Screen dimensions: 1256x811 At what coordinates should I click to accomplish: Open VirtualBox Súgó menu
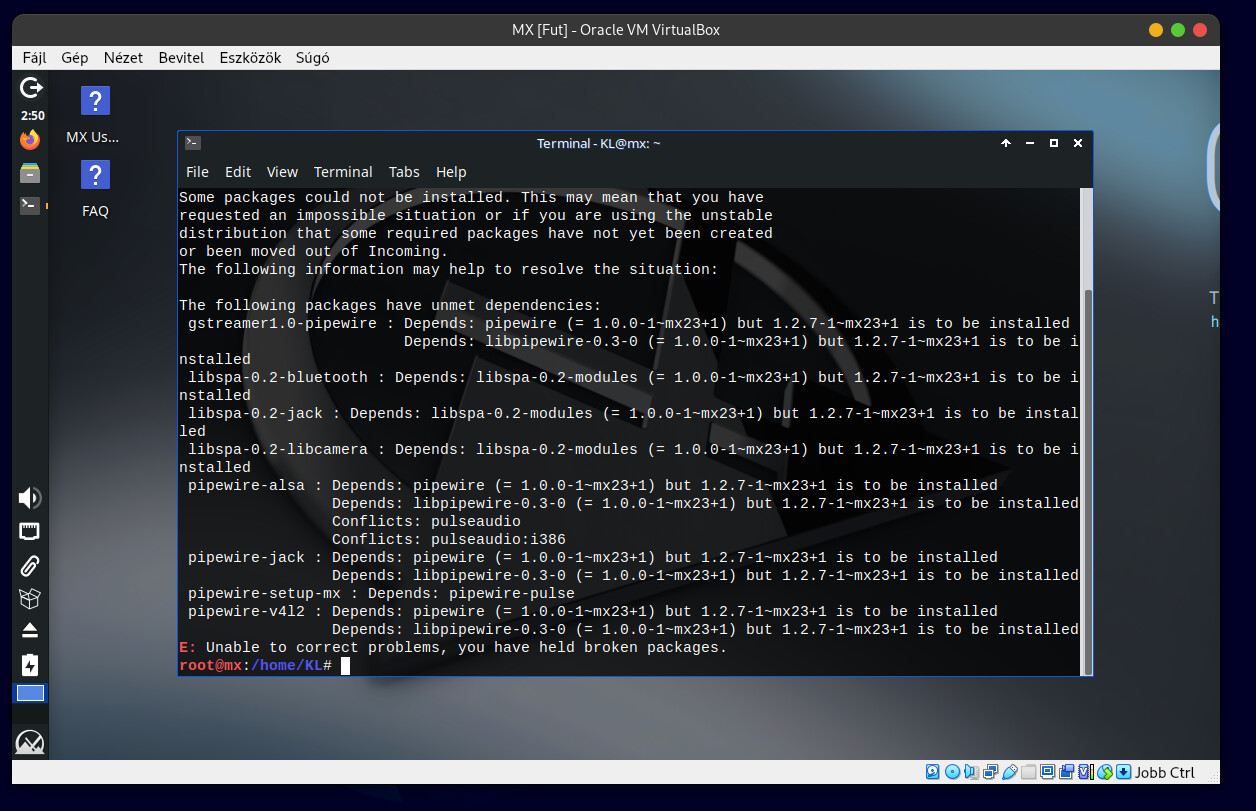click(312, 58)
